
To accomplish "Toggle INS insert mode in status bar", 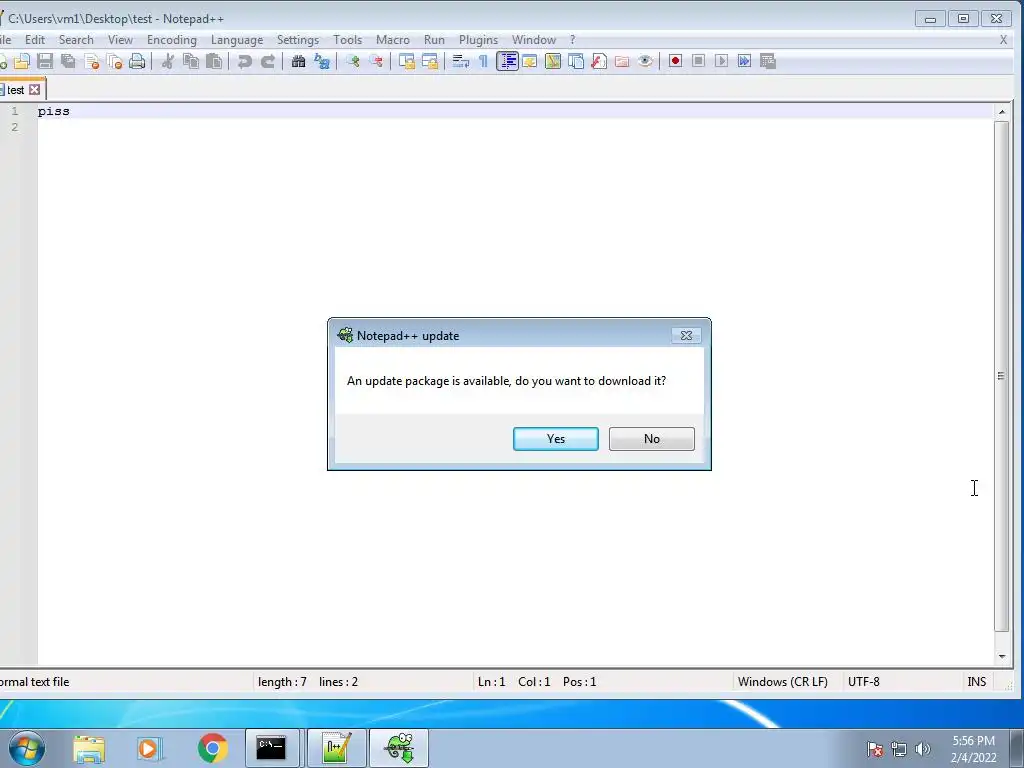I will (x=976, y=682).
